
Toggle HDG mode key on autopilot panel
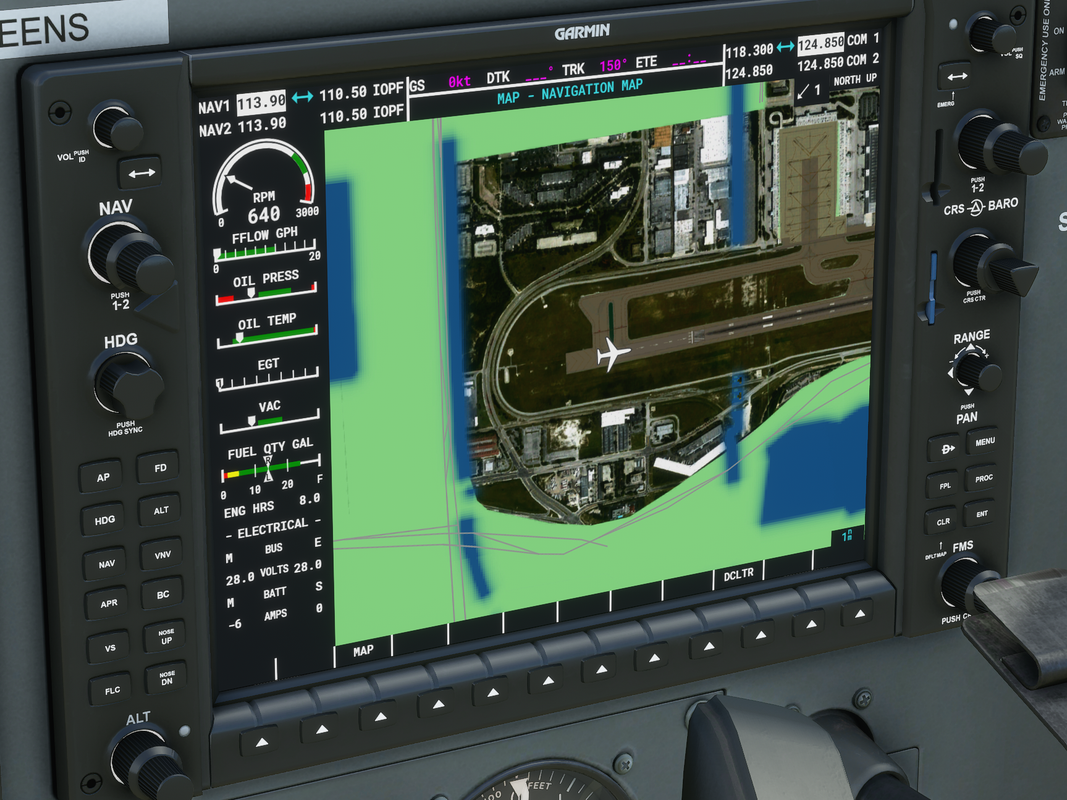pyautogui.click(x=103, y=520)
